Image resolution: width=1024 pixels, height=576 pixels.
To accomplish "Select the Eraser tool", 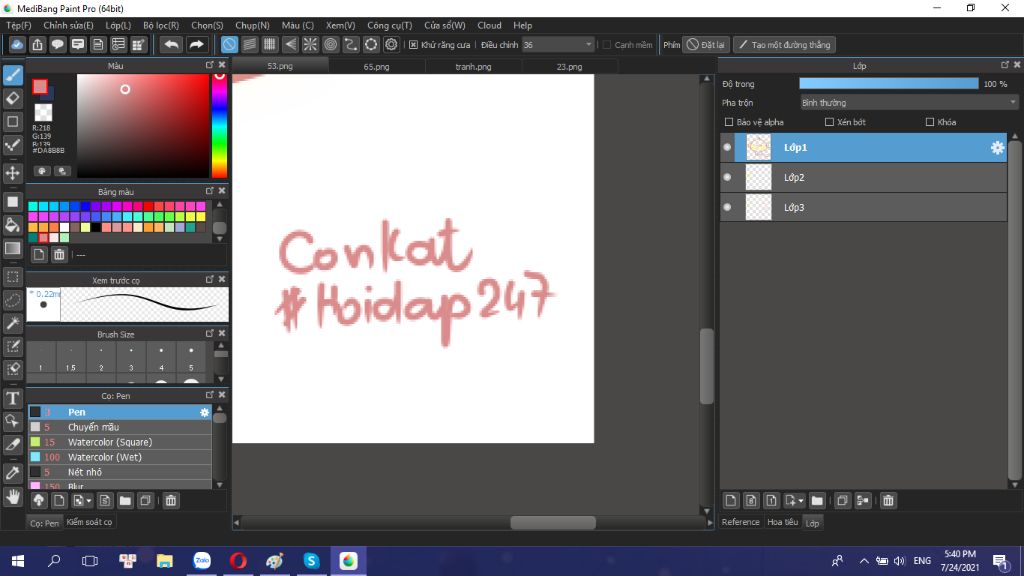I will [12, 99].
